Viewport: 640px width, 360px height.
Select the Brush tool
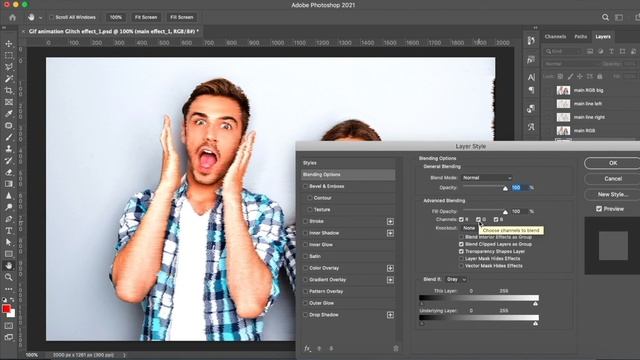[9, 137]
